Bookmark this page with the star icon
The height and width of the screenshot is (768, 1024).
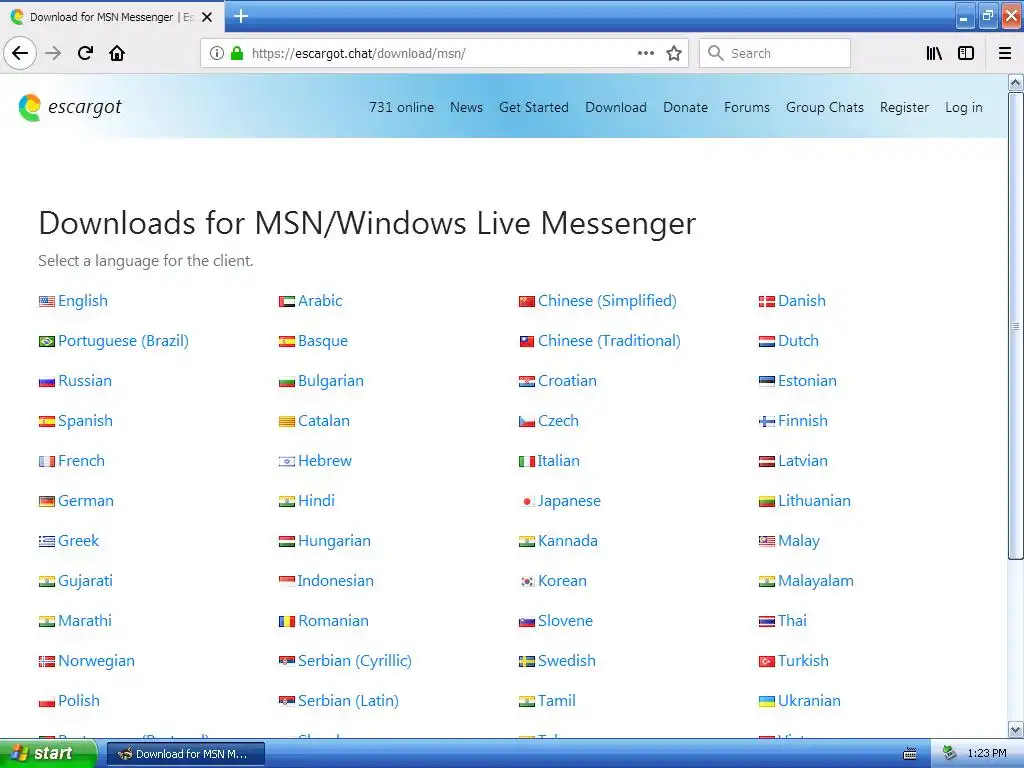click(674, 53)
